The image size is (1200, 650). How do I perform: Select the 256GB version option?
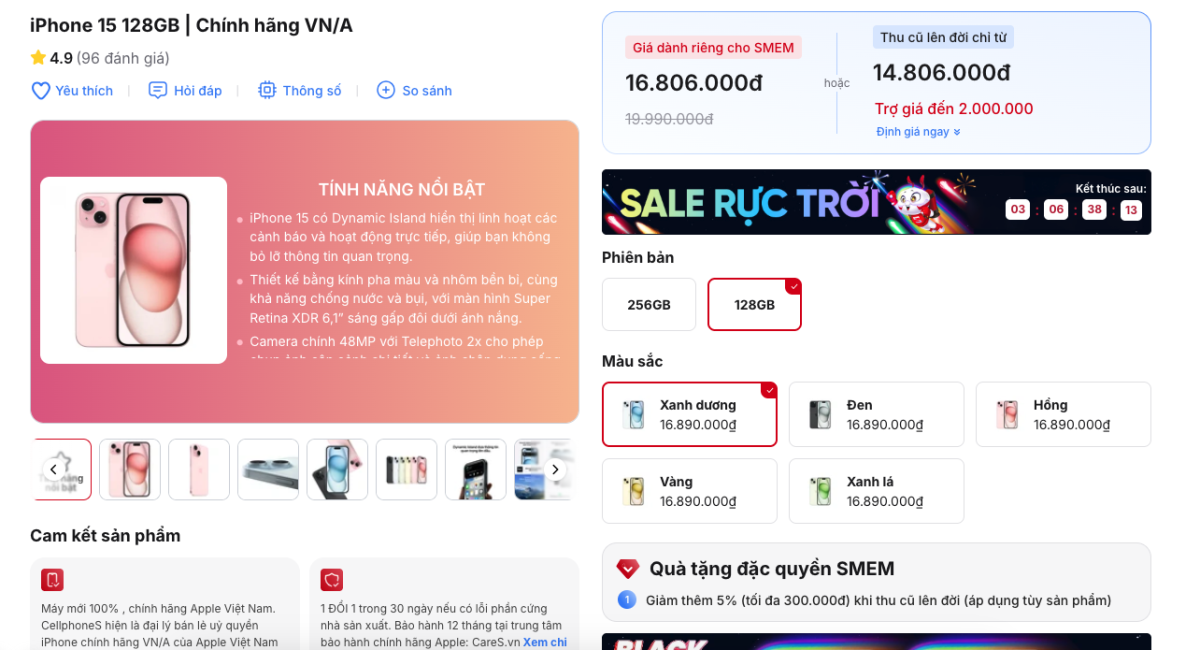pos(649,305)
